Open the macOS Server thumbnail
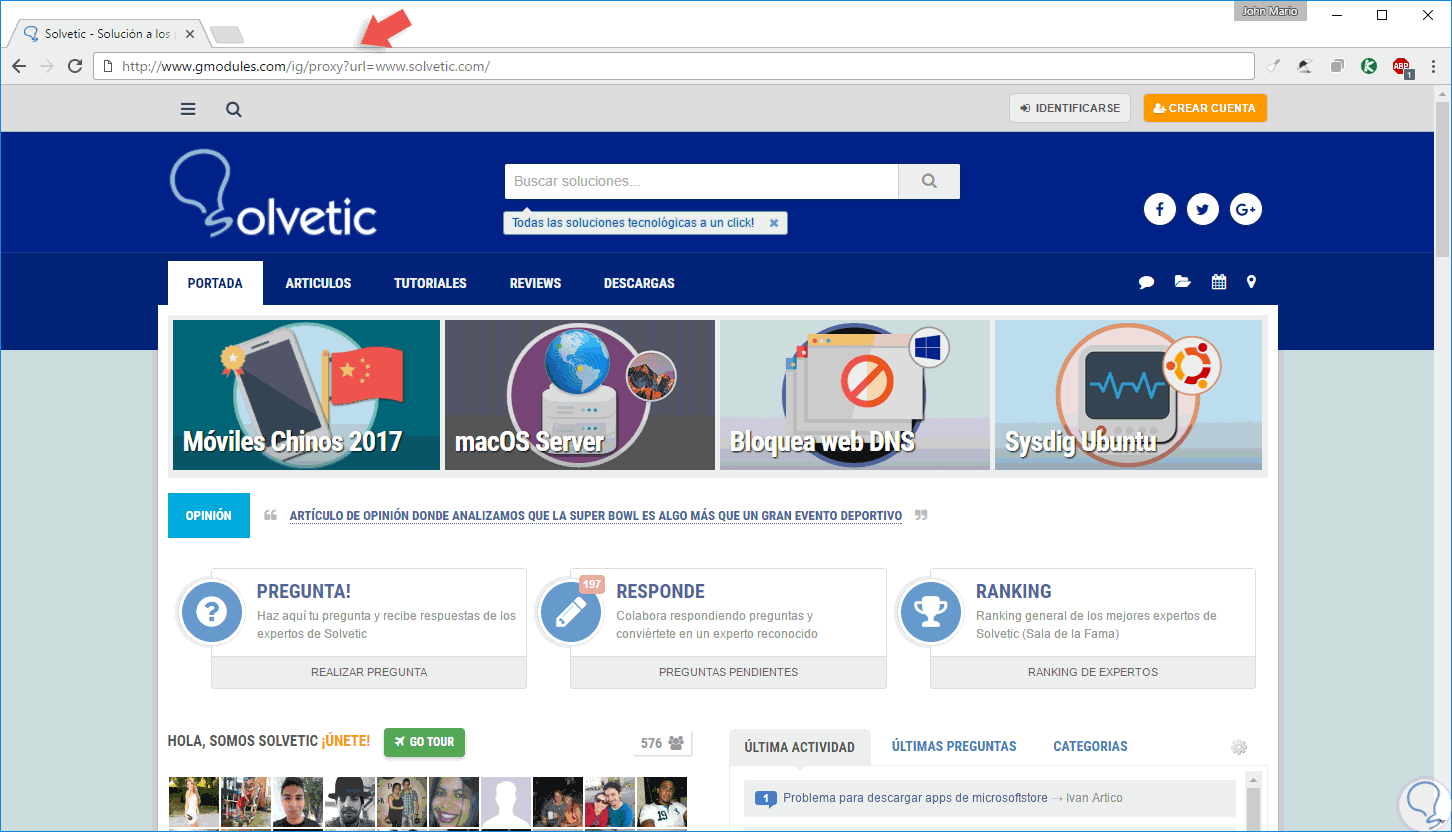 (580, 395)
